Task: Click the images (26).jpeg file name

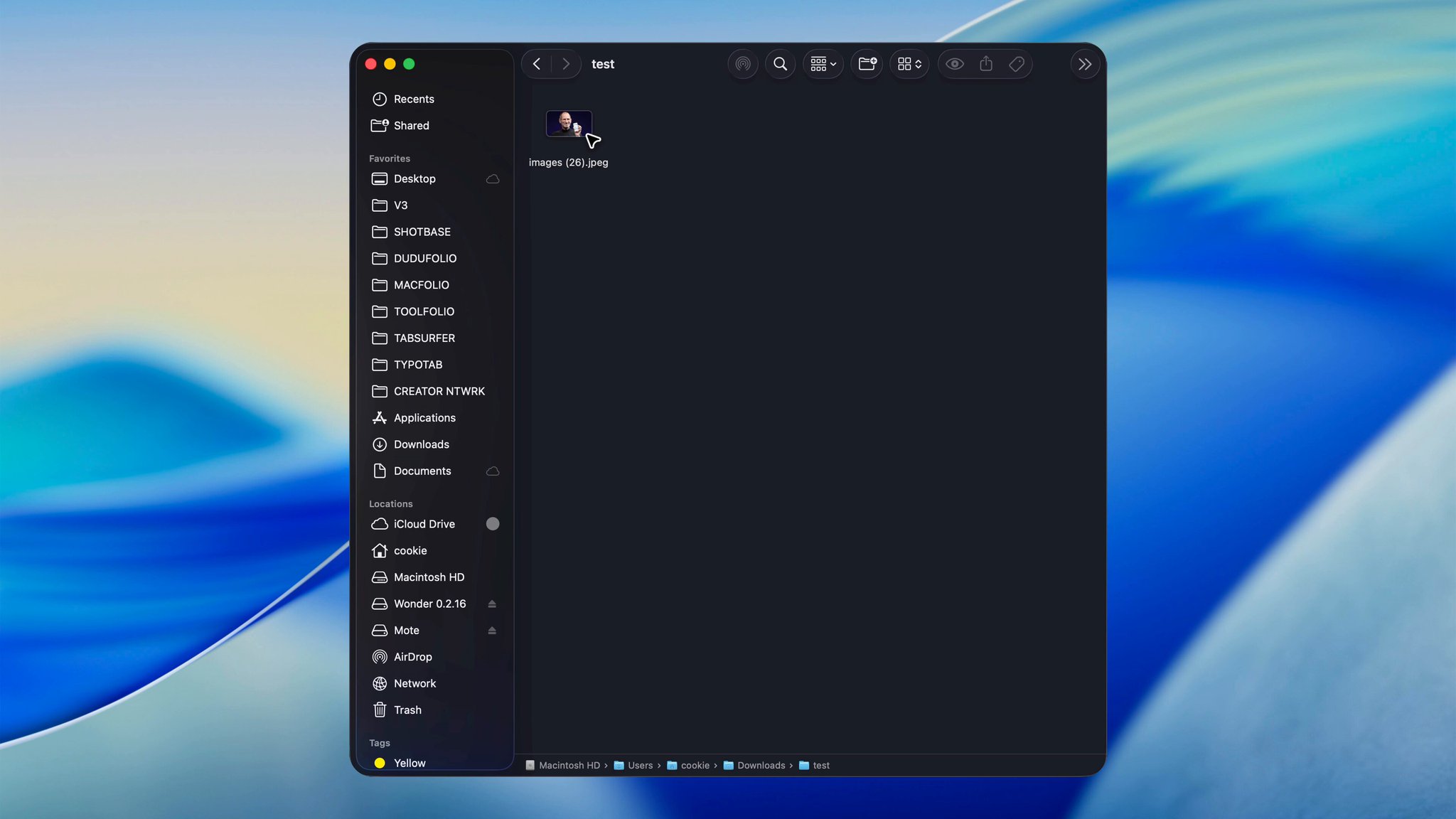Action: [569, 162]
